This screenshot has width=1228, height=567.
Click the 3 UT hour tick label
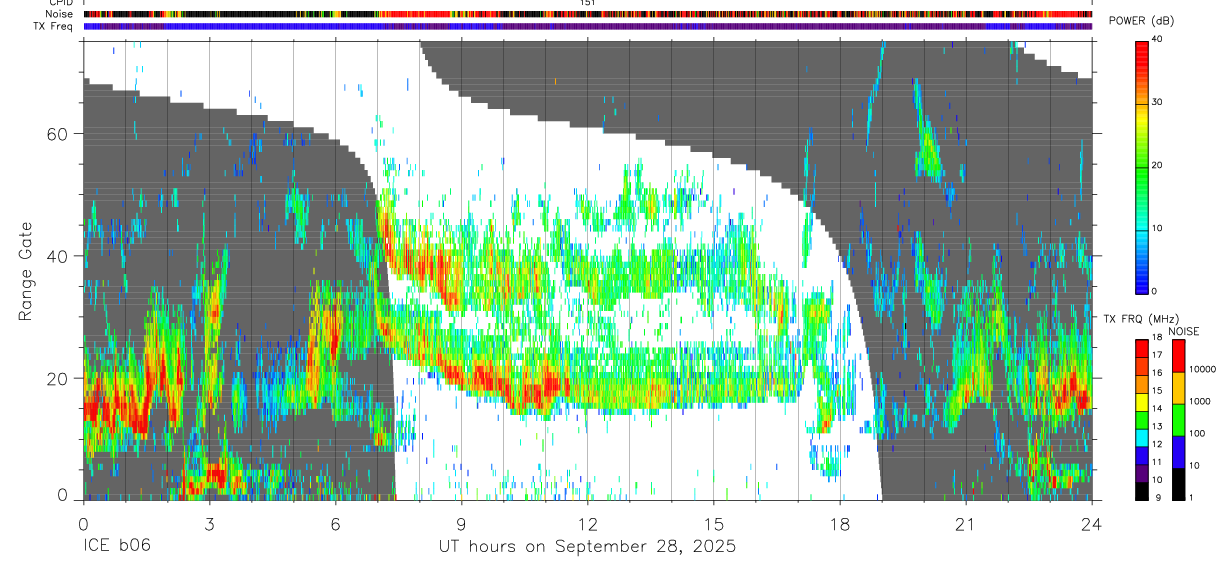pos(209,523)
